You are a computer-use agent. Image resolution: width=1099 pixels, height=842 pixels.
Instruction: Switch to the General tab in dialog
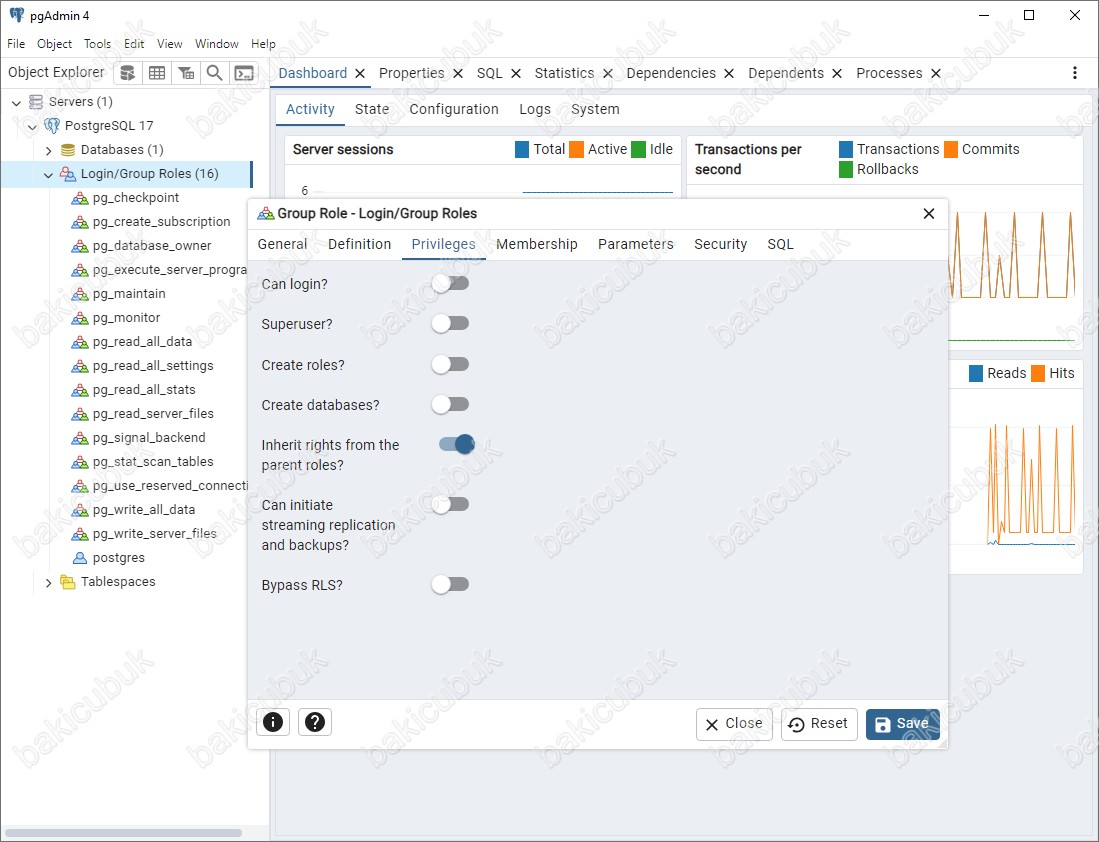[x=282, y=244]
